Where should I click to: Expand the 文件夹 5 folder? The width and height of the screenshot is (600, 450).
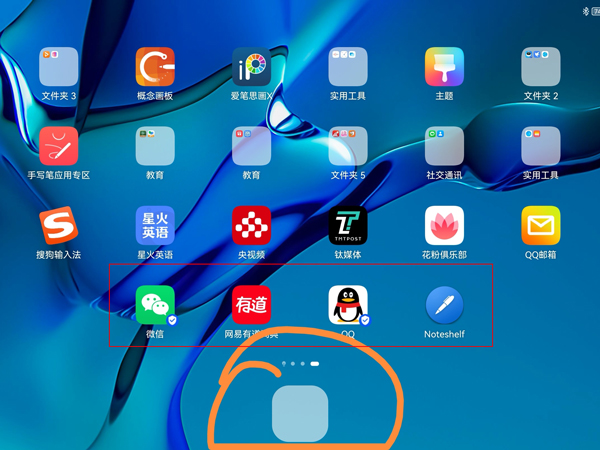click(x=348, y=146)
